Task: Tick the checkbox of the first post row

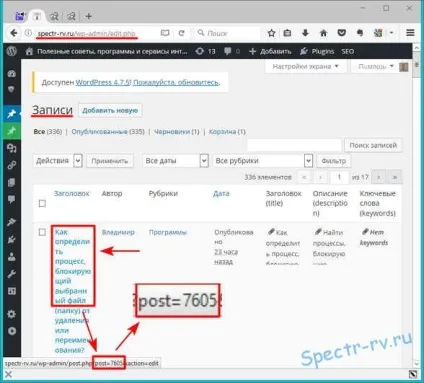Action: (x=42, y=232)
